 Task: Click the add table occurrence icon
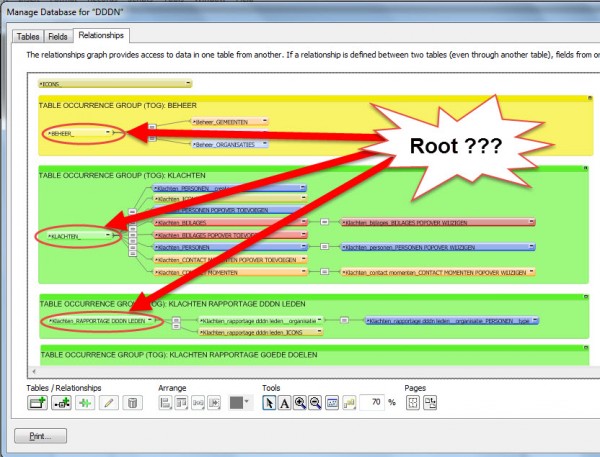coord(37,402)
